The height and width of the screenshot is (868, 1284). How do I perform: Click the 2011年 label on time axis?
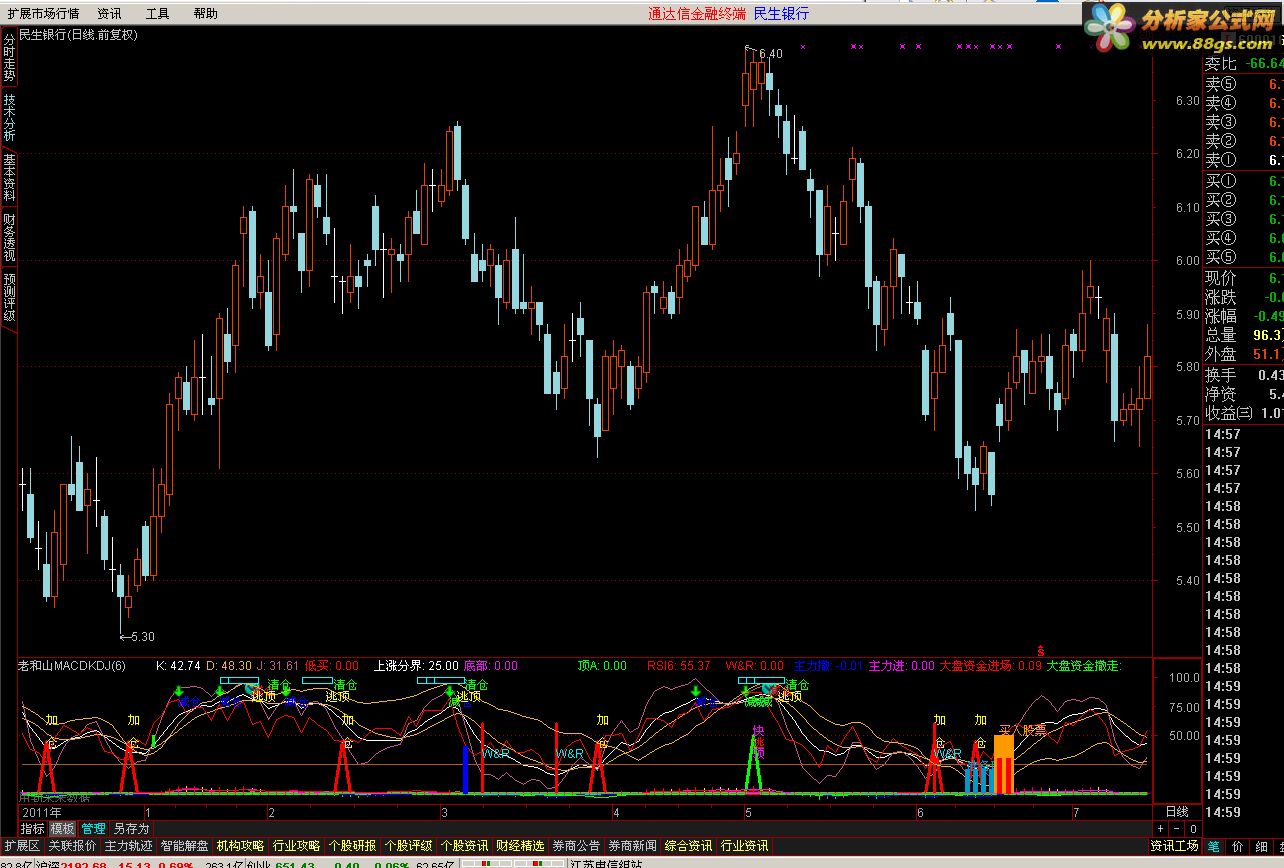point(41,811)
